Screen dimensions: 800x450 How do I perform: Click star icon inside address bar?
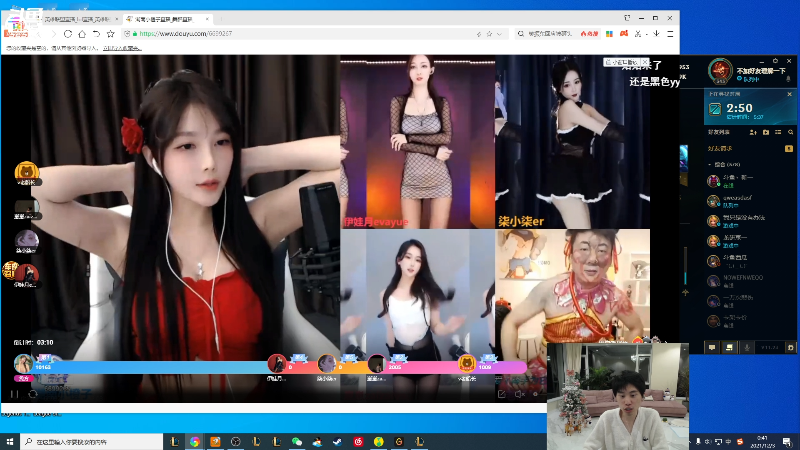(x=489, y=34)
